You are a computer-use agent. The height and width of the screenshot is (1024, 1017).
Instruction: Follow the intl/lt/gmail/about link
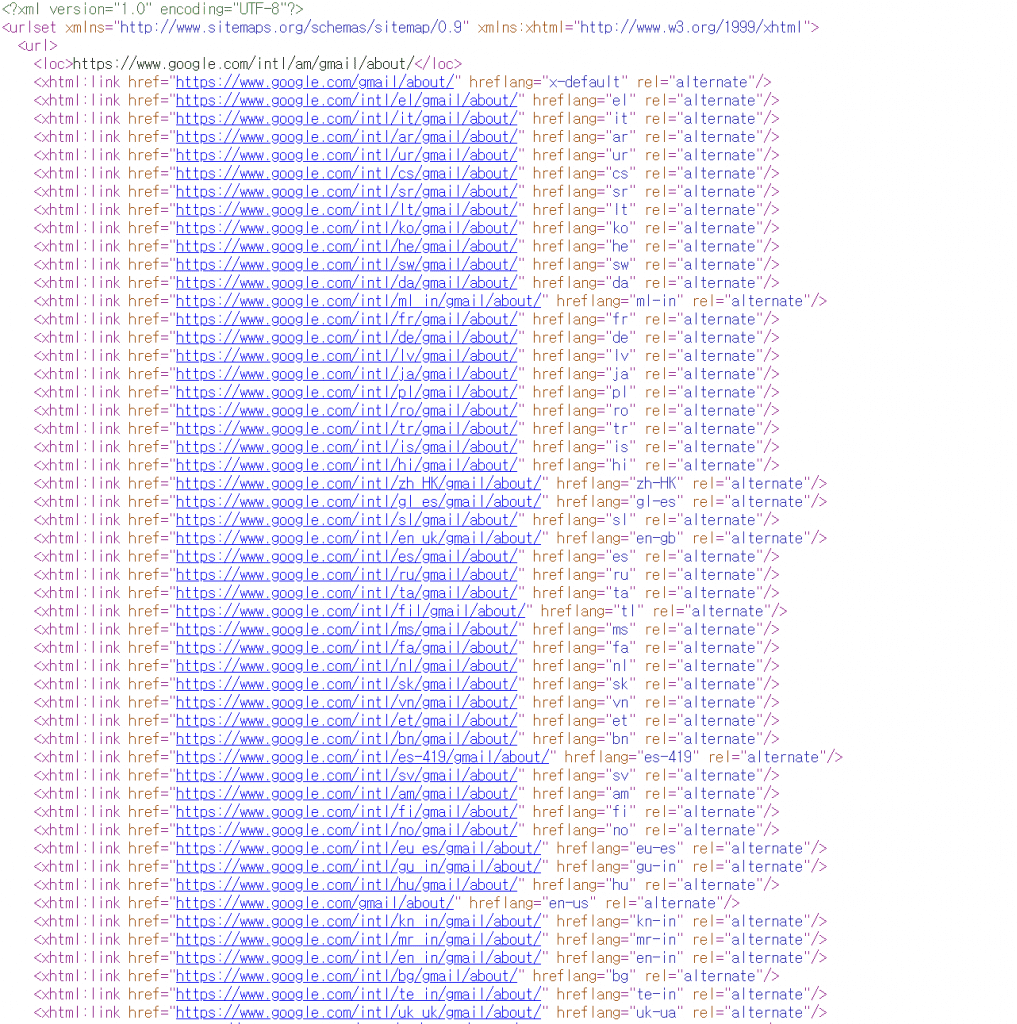pyautogui.click(x=346, y=210)
